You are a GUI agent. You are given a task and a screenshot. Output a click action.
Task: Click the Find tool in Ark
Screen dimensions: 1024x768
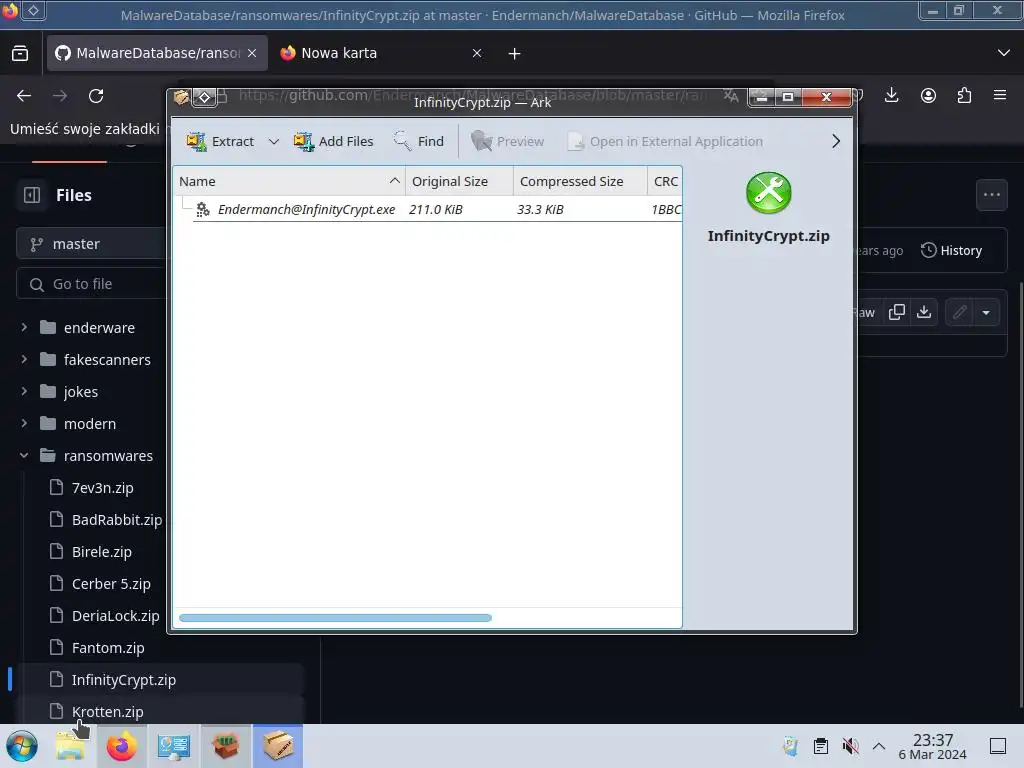(419, 141)
